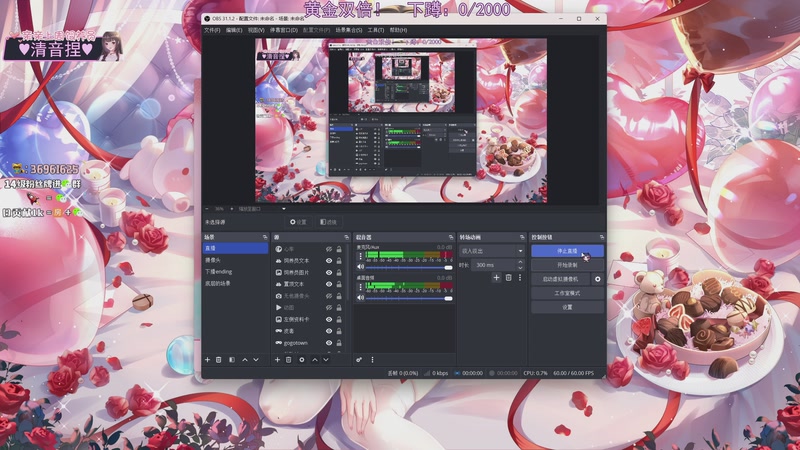This screenshot has height=450, width=800.
Task: Click the 停止直播 button
Action: click(567, 251)
